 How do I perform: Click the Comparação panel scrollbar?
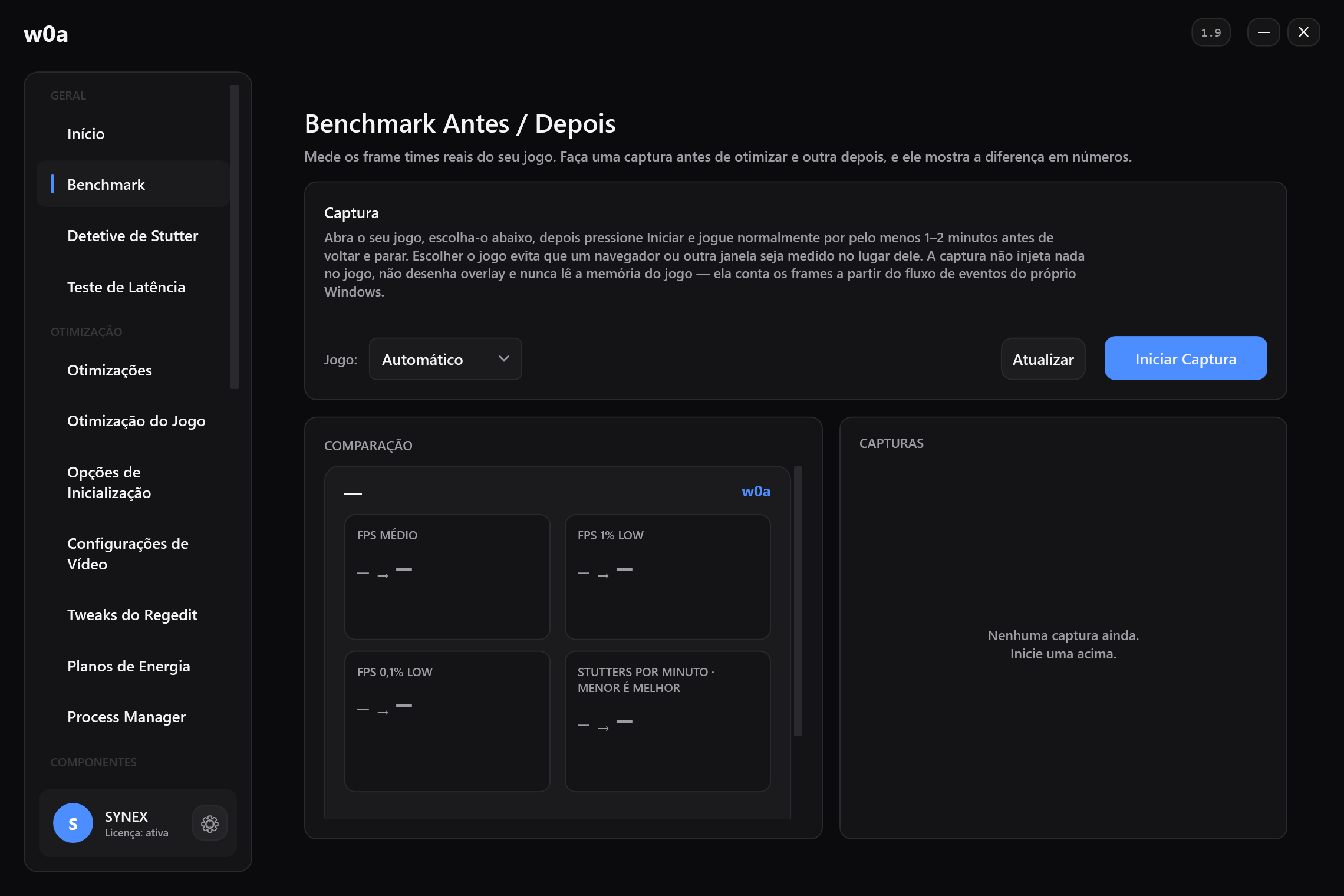click(798, 601)
